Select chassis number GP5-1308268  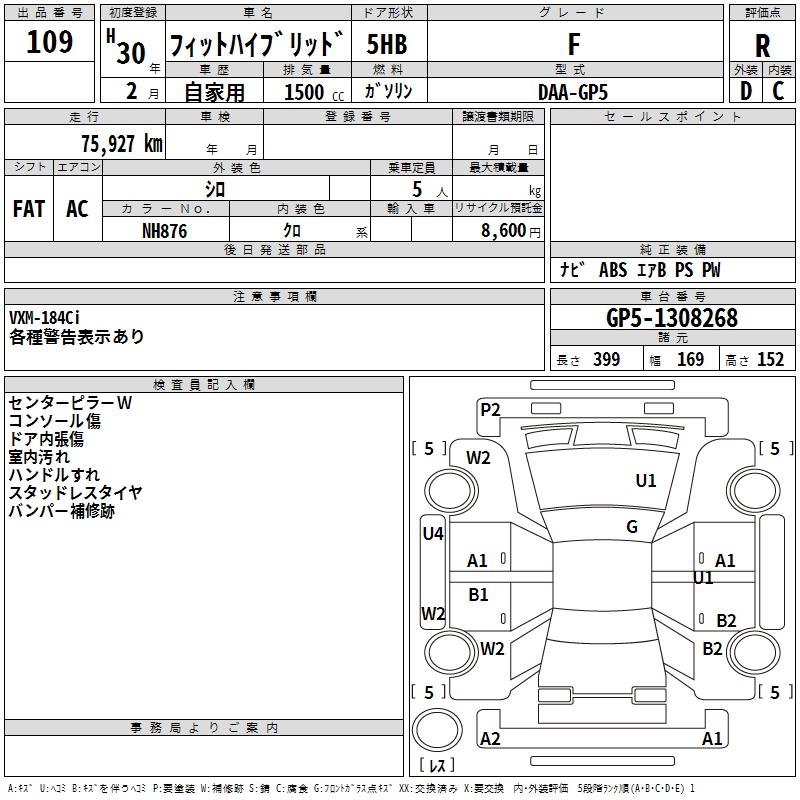pos(672,318)
